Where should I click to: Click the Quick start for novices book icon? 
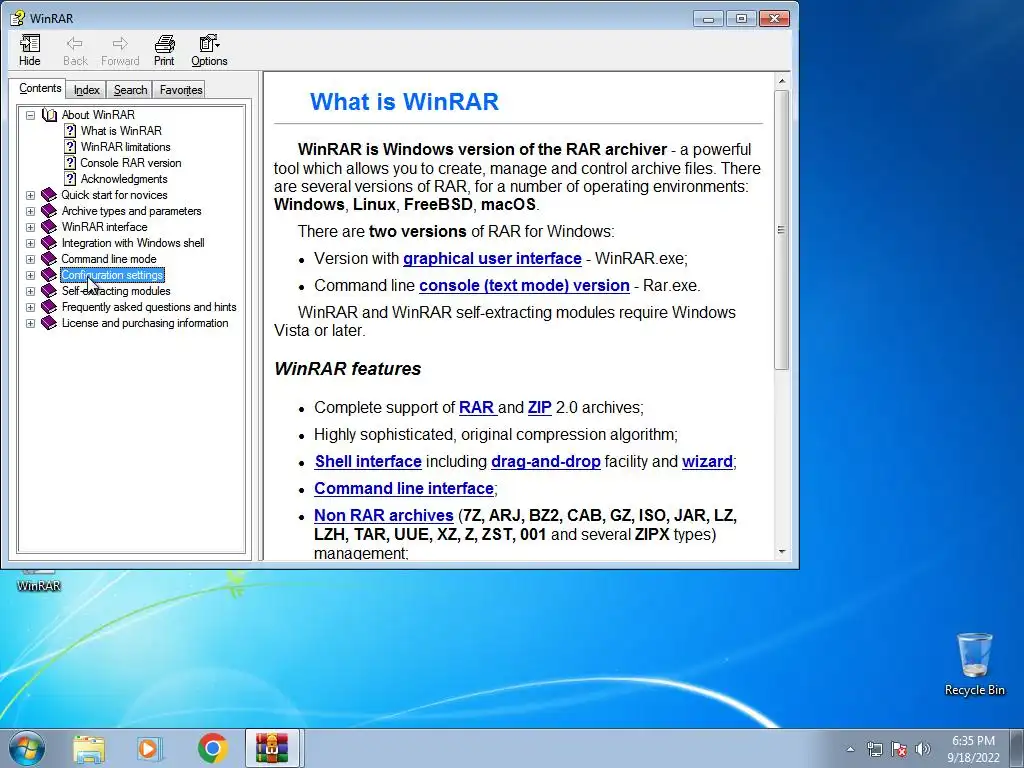[x=49, y=195]
